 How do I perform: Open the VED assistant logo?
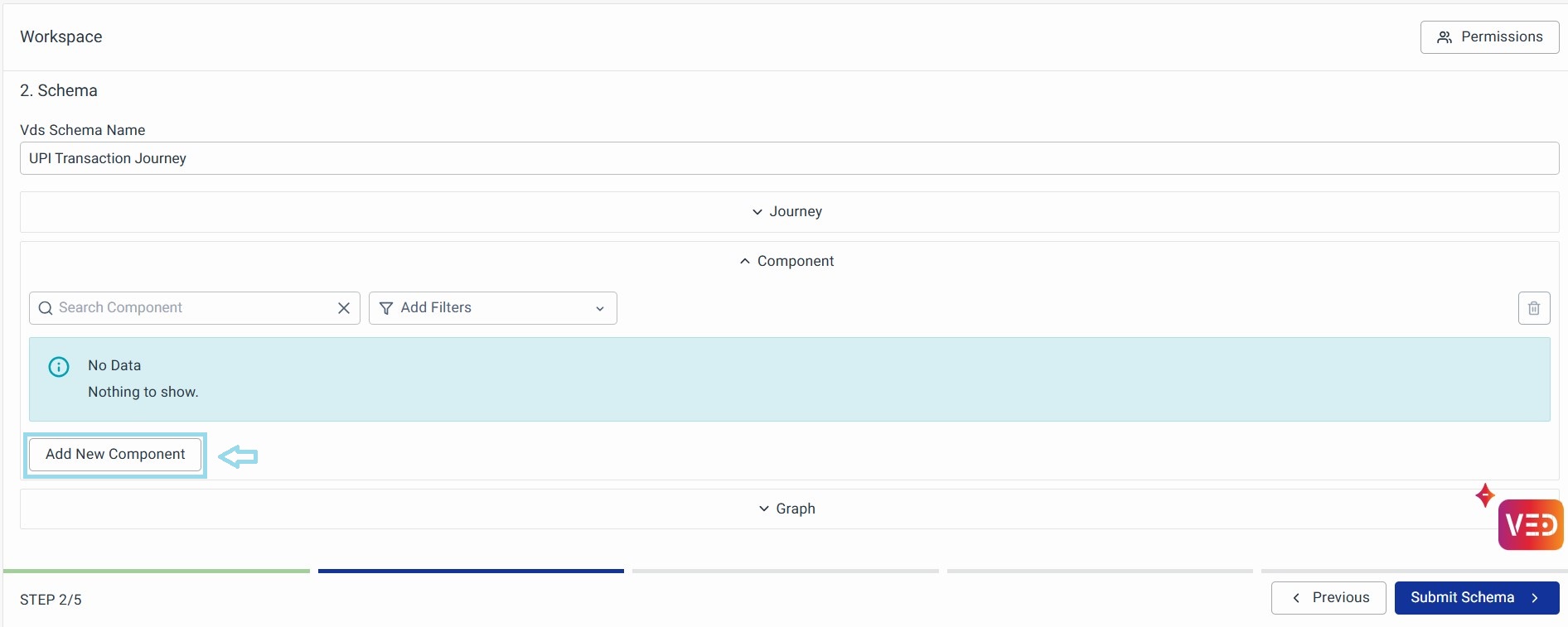1530,525
